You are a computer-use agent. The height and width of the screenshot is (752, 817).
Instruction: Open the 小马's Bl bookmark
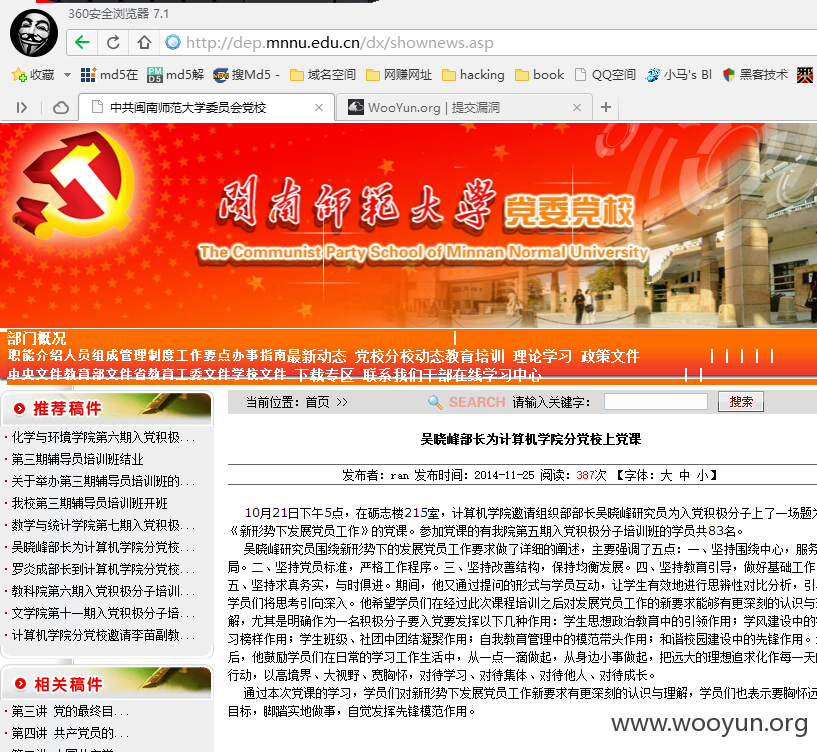[678, 75]
